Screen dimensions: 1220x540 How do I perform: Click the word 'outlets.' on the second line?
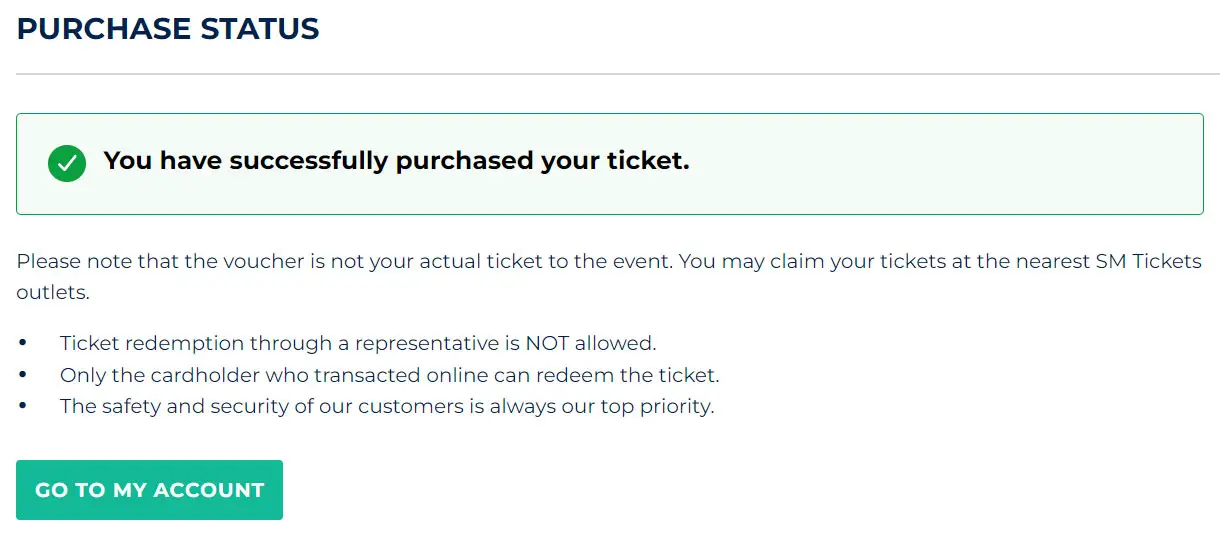pos(53,294)
